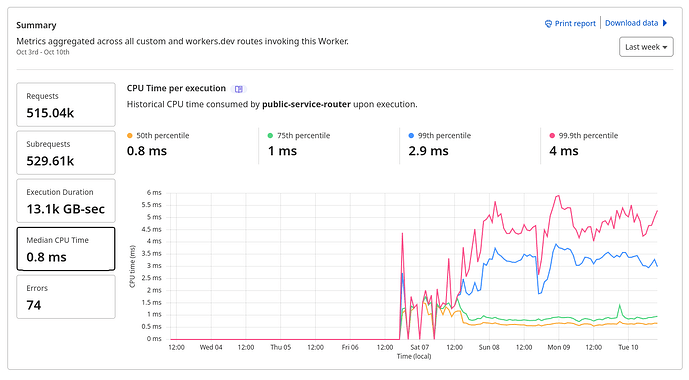
Task: Toggle the 99.9th percentile series label
Action: click(x=588, y=136)
